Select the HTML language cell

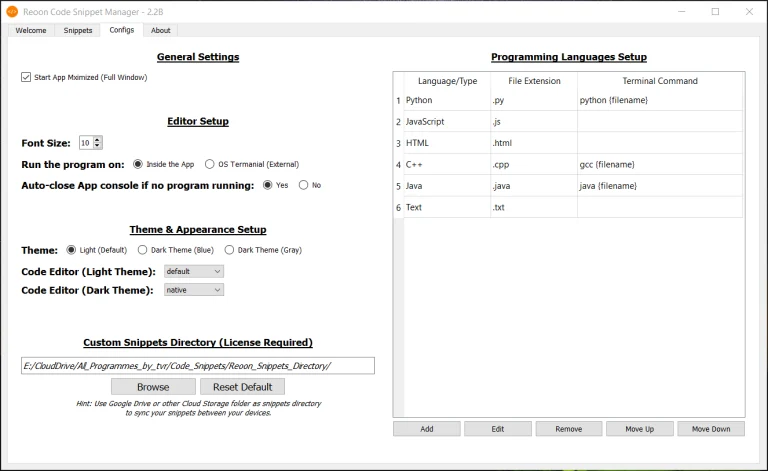[x=447, y=143]
